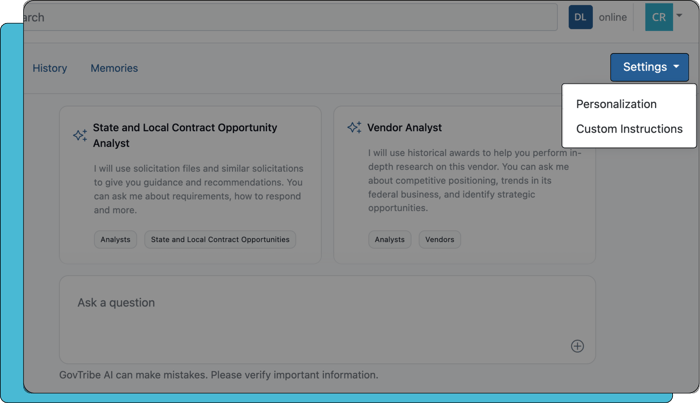Image resolution: width=700 pixels, height=403 pixels.
Task: Click the sparkle icon beside State and Local analyst
Action: 80,135
